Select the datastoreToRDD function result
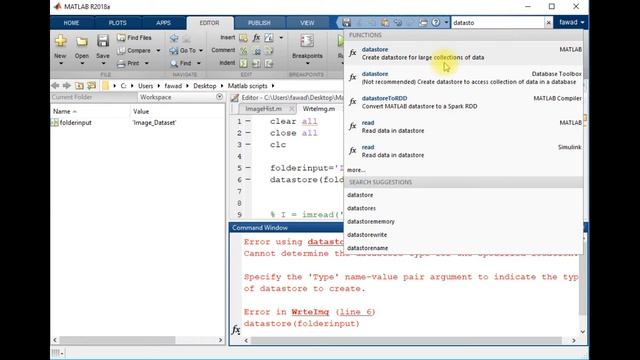Viewport: 640px width, 360px height. 464,102
